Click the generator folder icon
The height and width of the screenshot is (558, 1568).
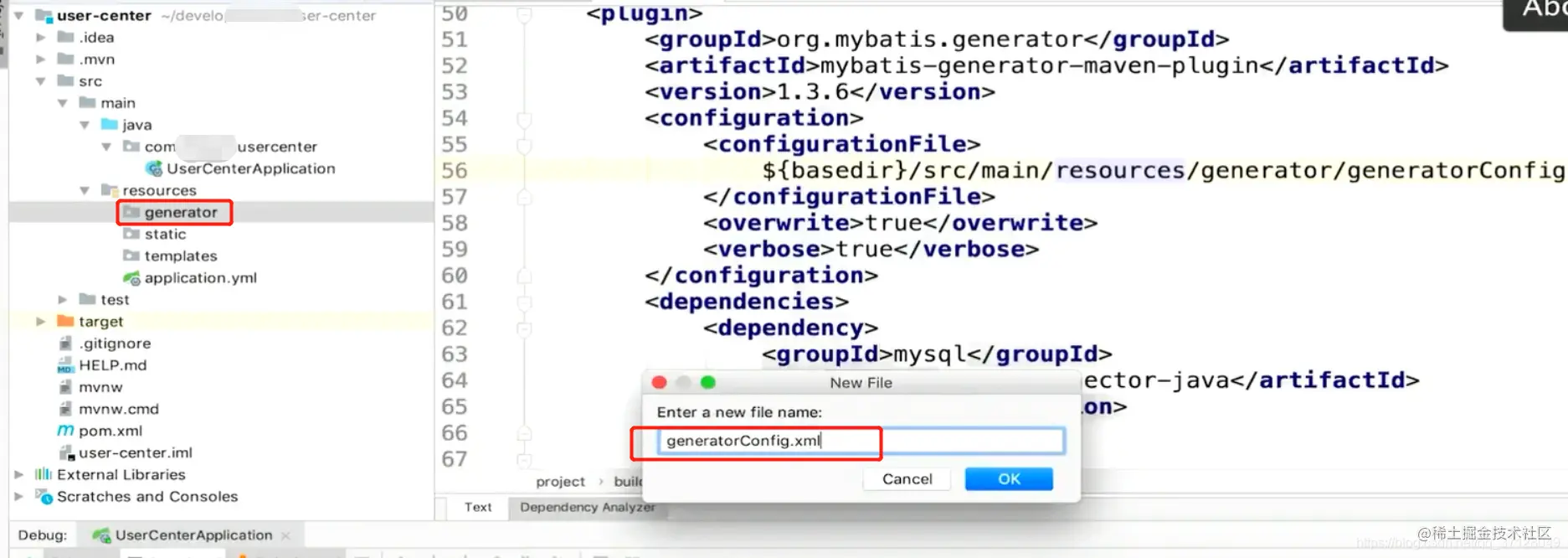tap(131, 212)
